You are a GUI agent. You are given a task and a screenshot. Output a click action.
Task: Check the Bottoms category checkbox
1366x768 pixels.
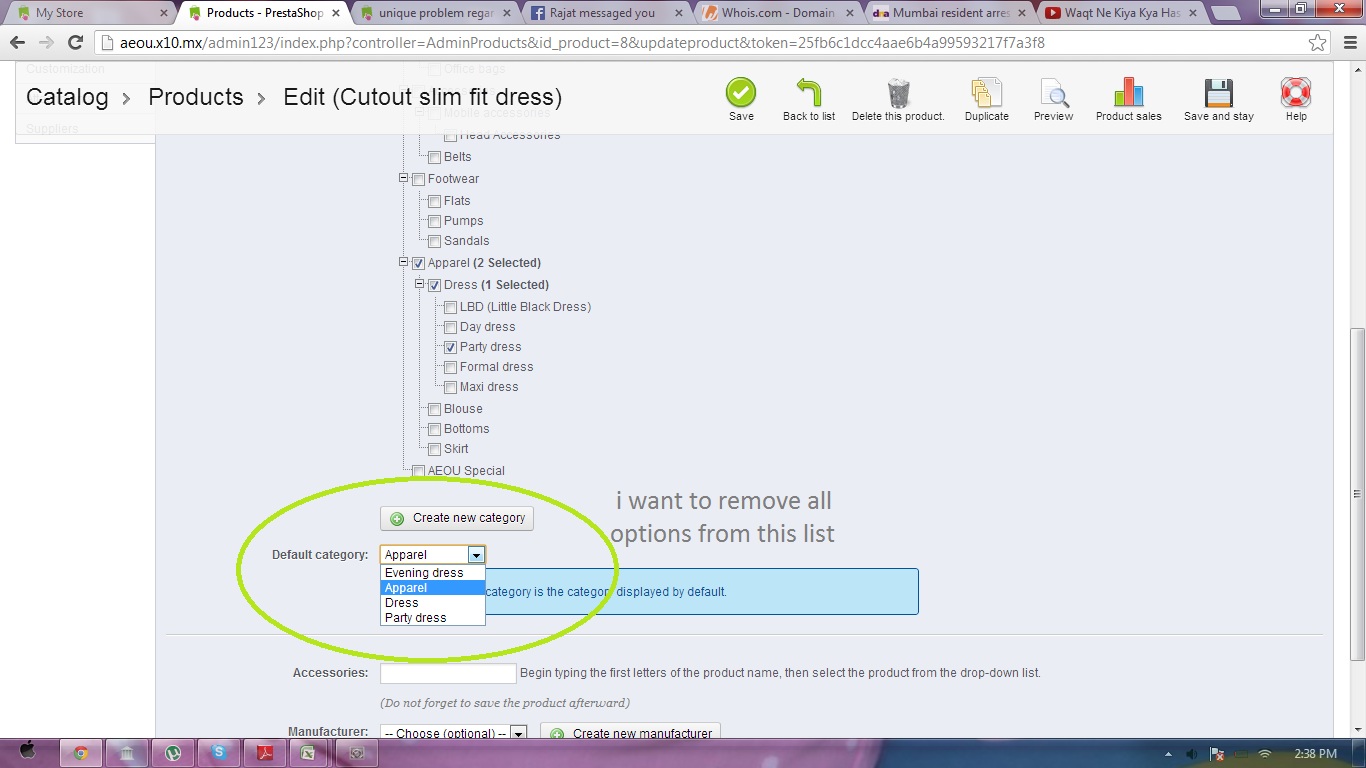click(x=434, y=429)
